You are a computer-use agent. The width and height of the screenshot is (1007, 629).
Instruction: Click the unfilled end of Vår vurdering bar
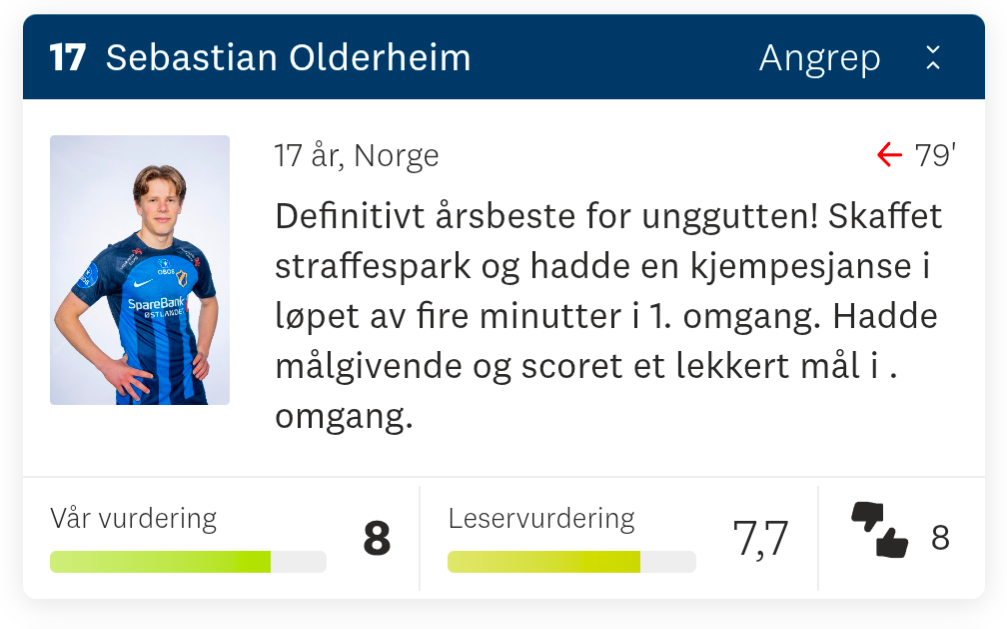tap(299, 562)
